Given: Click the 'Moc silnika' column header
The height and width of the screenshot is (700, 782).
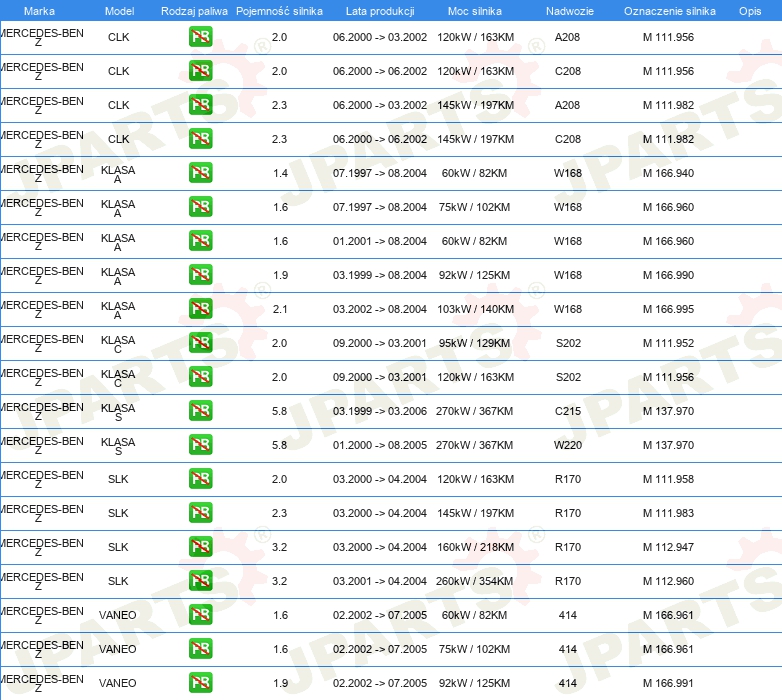Looking at the screenshot, I should [x=475, y=11].
